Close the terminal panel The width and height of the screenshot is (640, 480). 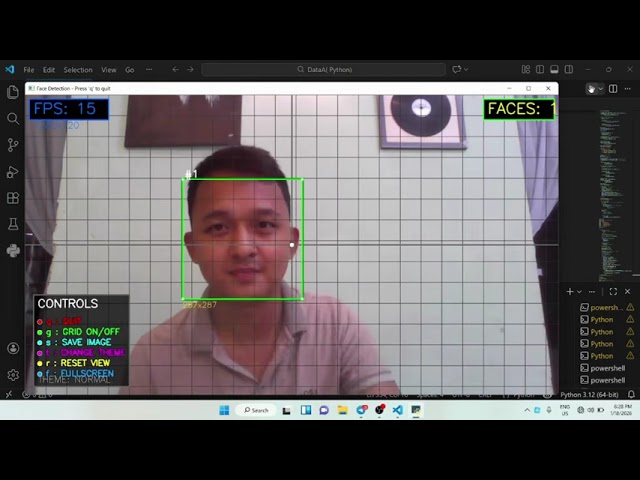[x=627, y=291]
